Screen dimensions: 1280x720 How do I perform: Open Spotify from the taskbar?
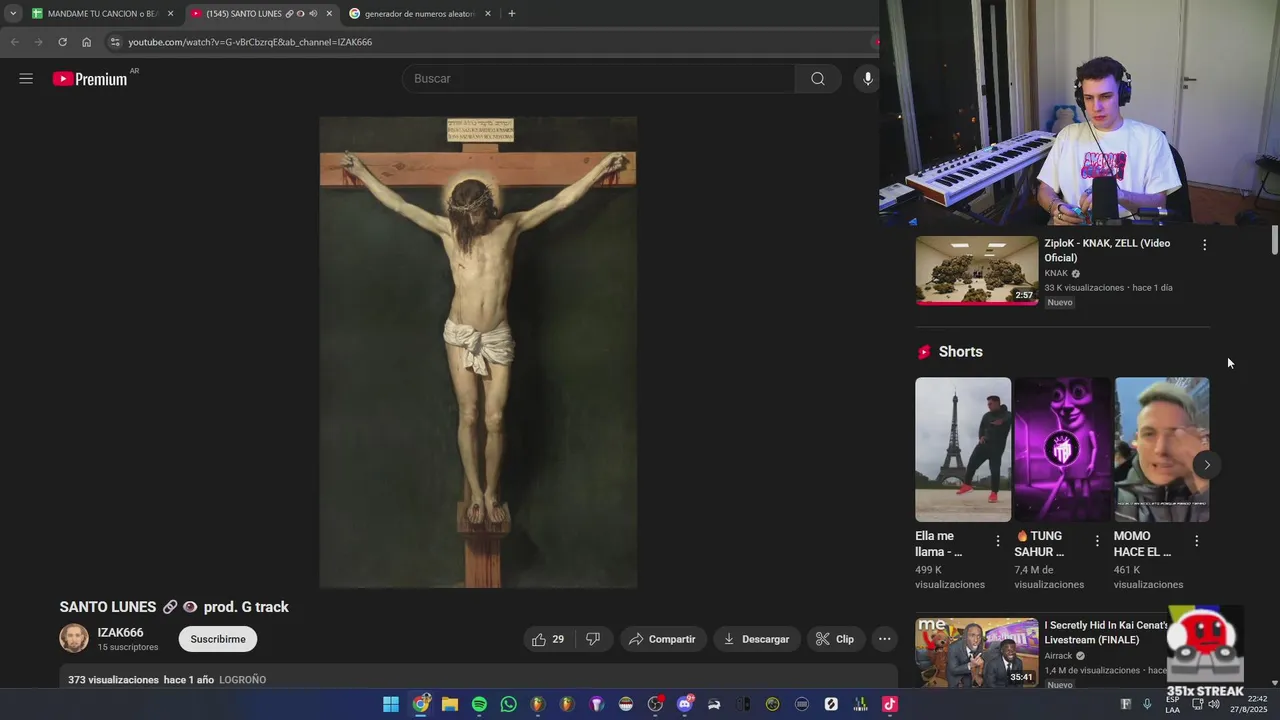point(479,704)
